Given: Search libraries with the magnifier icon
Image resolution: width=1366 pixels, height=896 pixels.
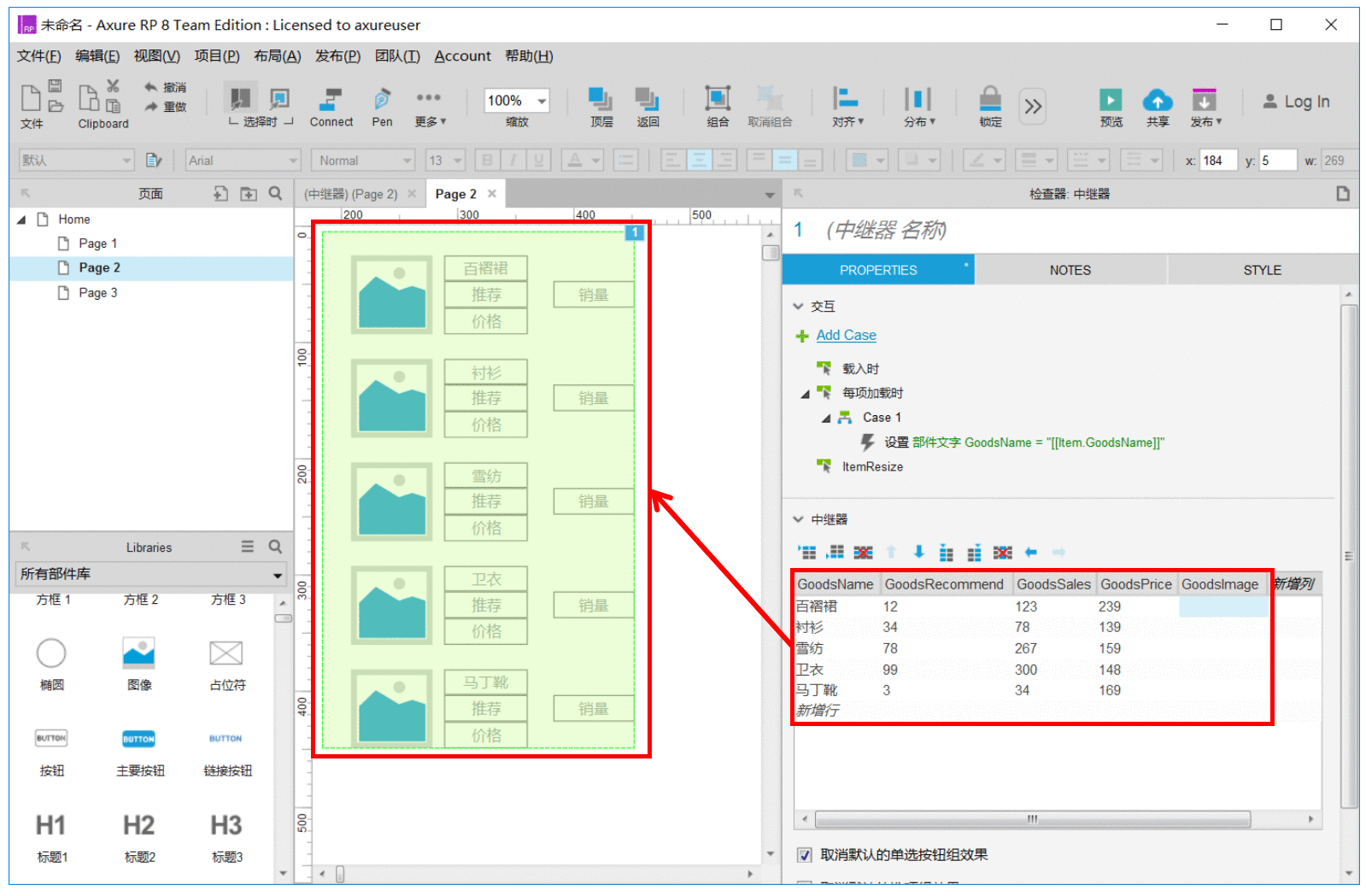Looking at the screenshot, I should [275, 547].
